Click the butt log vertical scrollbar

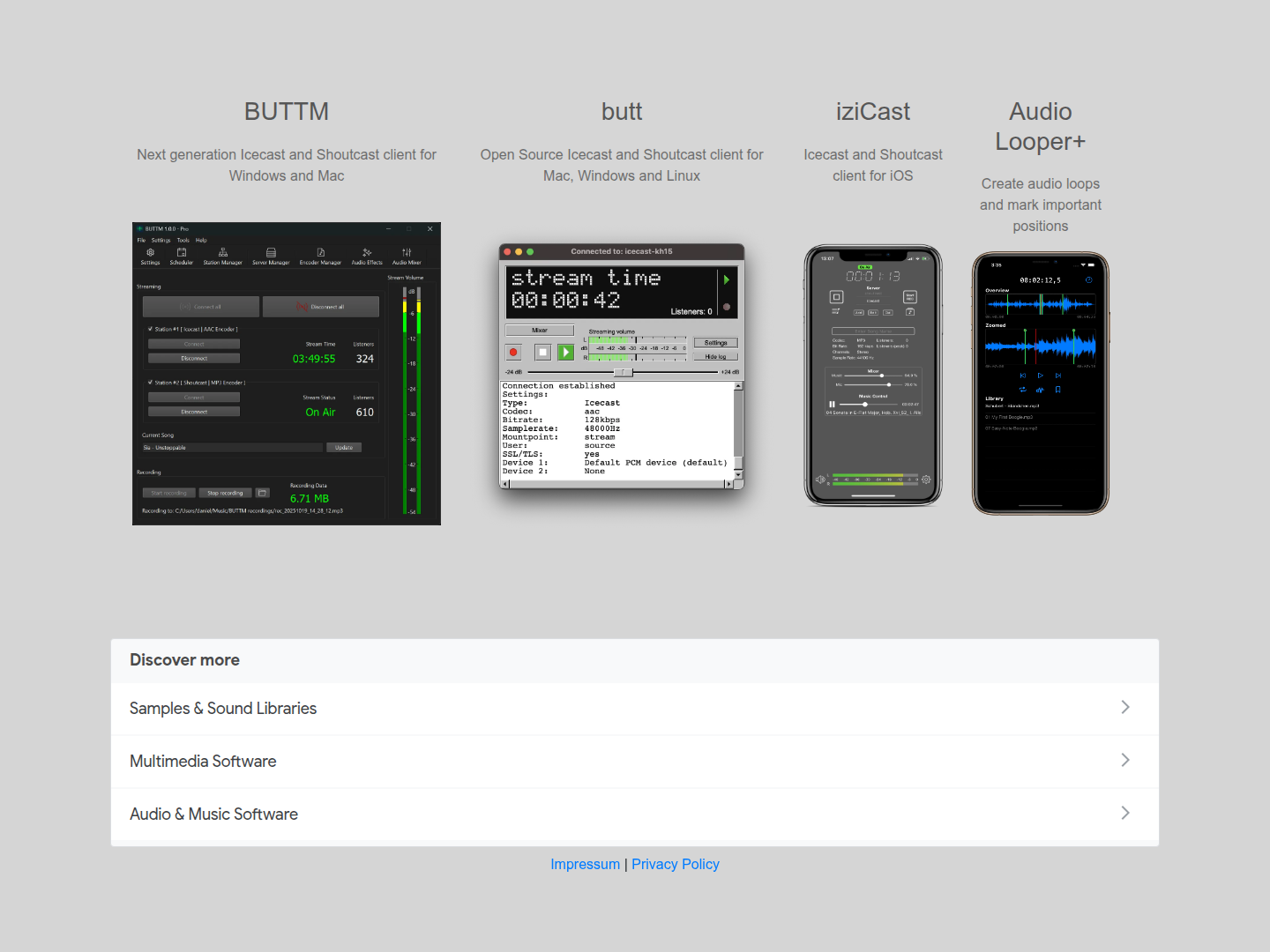[738, 432]
